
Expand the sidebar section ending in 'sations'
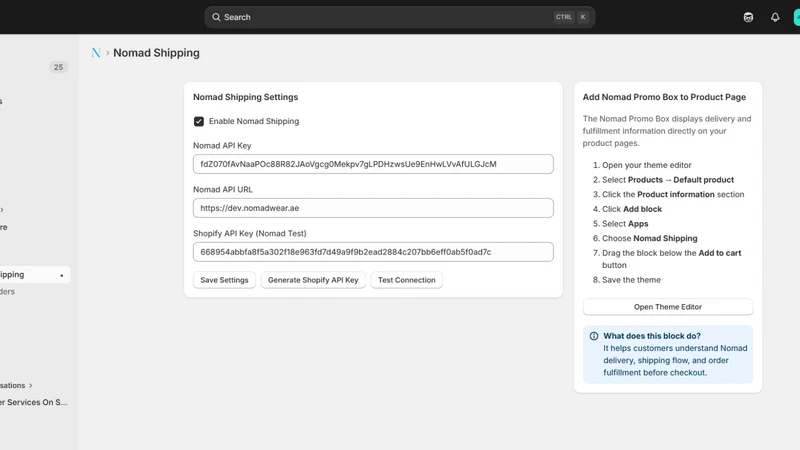click(x=16, y=385)
